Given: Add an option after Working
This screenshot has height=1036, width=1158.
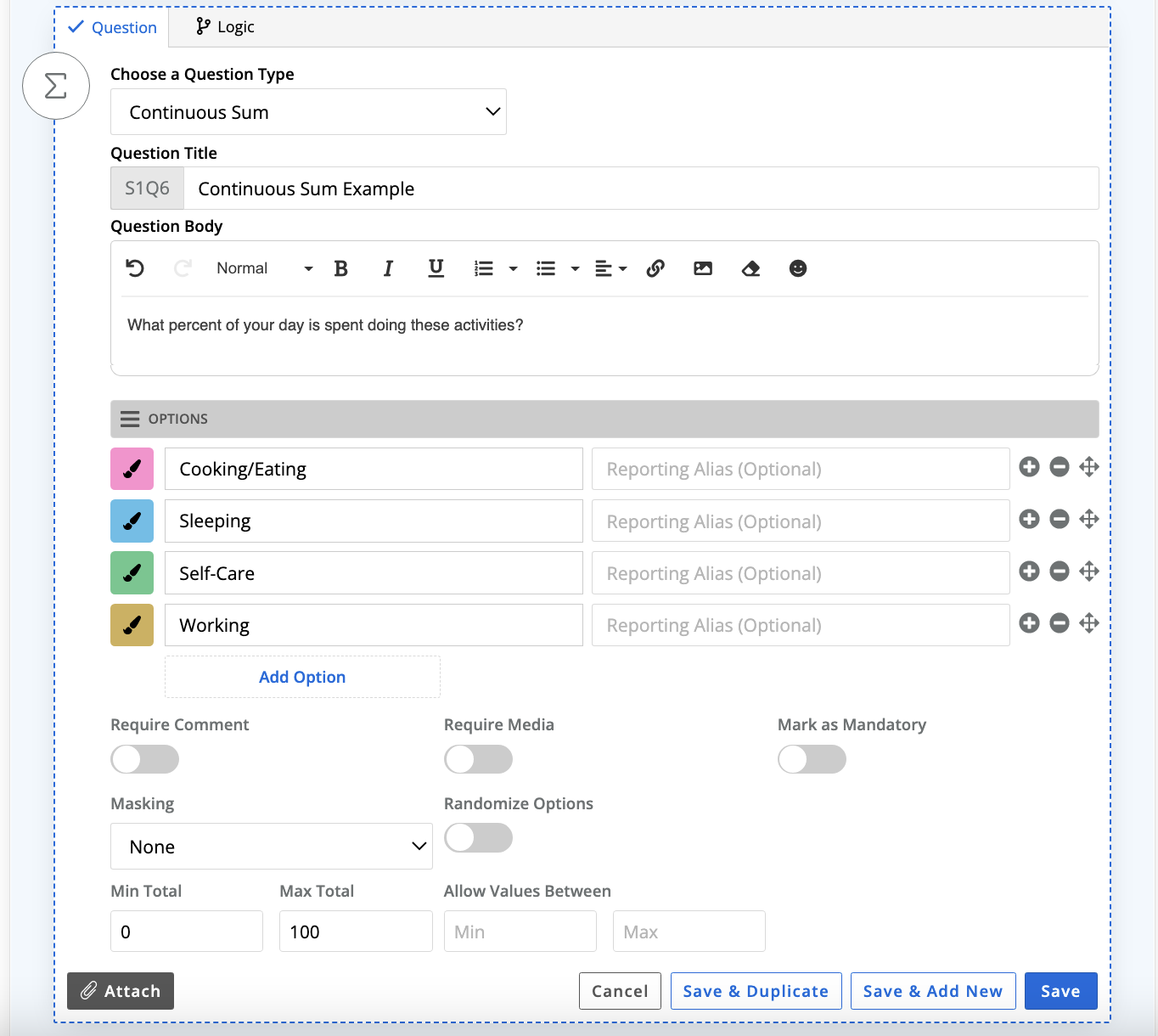Looking at the screenshot, I should [x=1030, y=623].
